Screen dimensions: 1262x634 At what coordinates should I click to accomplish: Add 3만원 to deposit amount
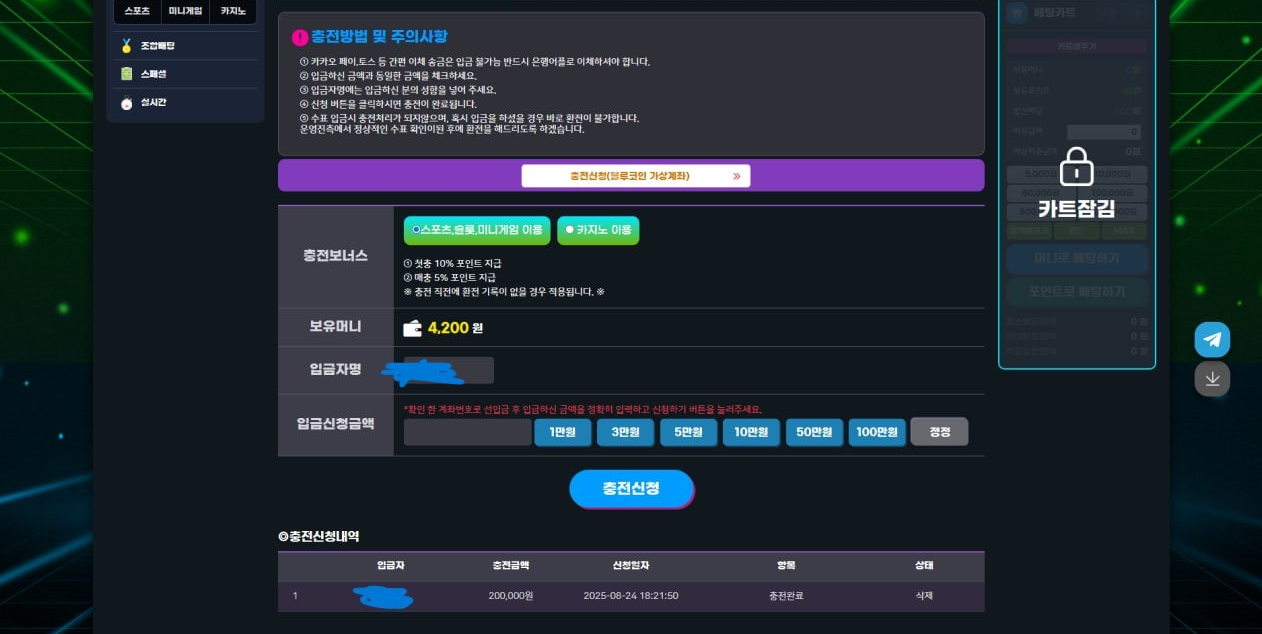625,432
